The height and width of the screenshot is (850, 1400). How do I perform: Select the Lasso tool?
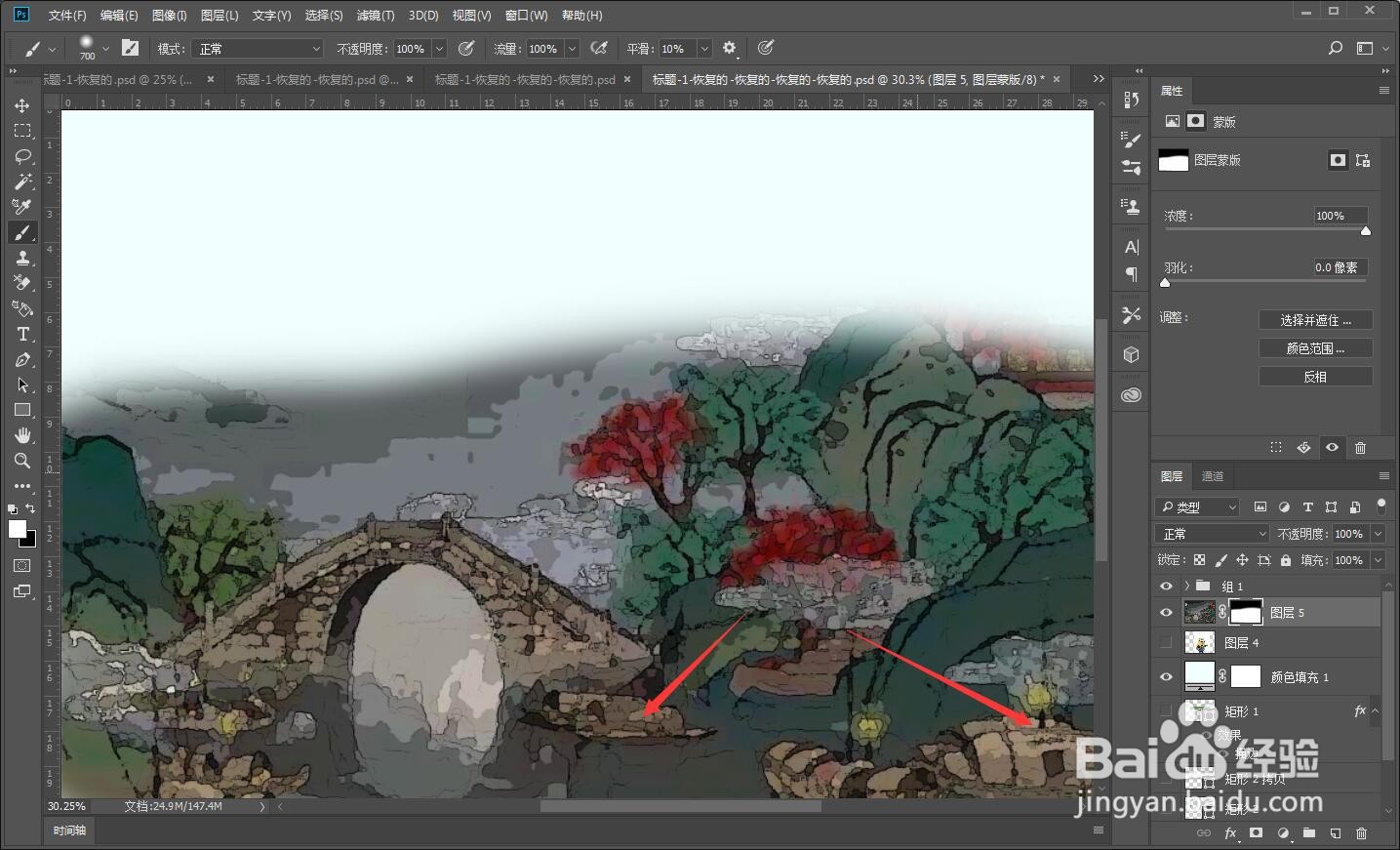22,156
